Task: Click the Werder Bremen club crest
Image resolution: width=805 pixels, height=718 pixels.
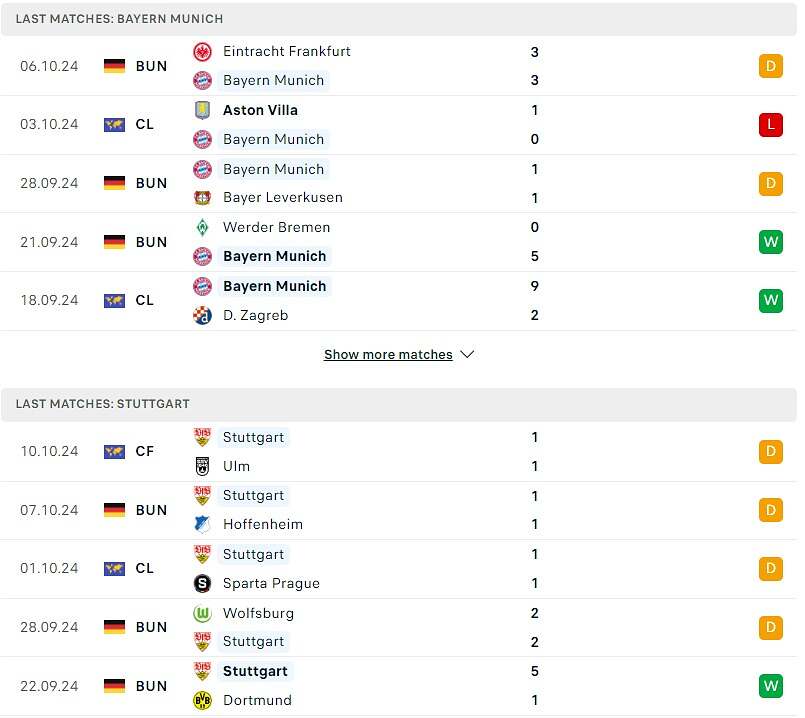Action: (x=203, y=227)
